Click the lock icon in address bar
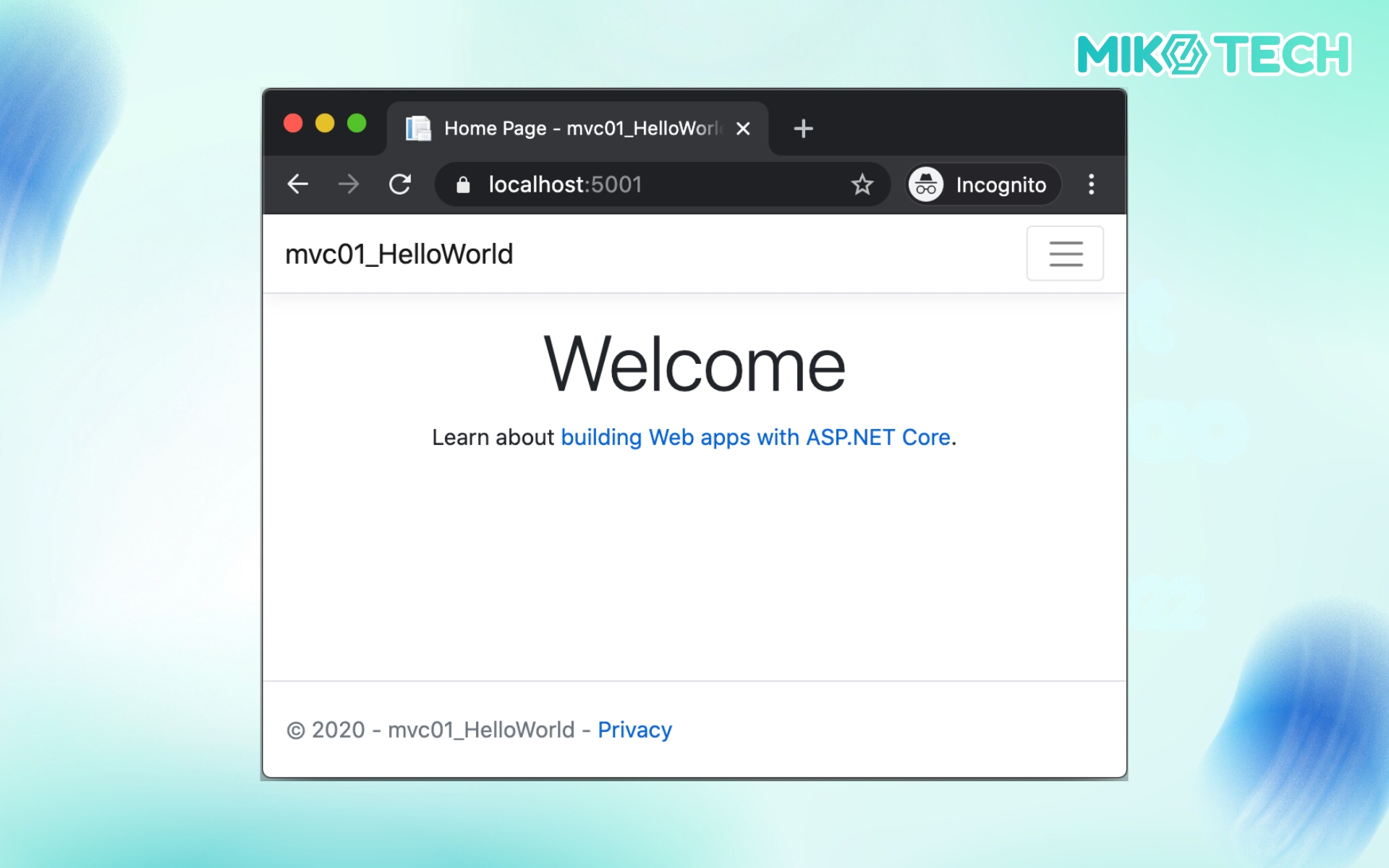Image resolution: width=1389 pixels, height=868 pixels. [x=463, y=185]
